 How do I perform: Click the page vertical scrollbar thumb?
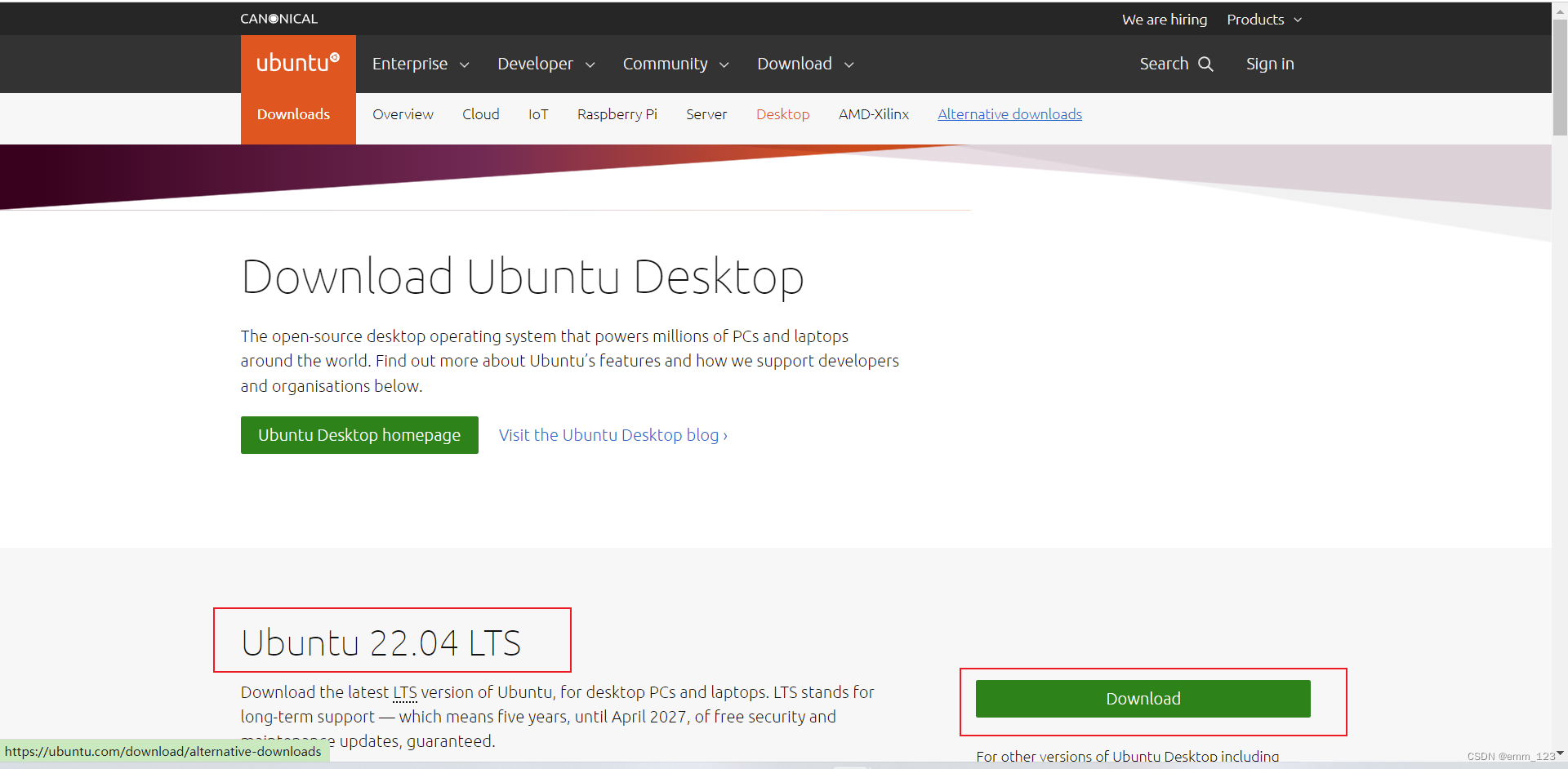pyautogui.click(x=1560, y=78)
